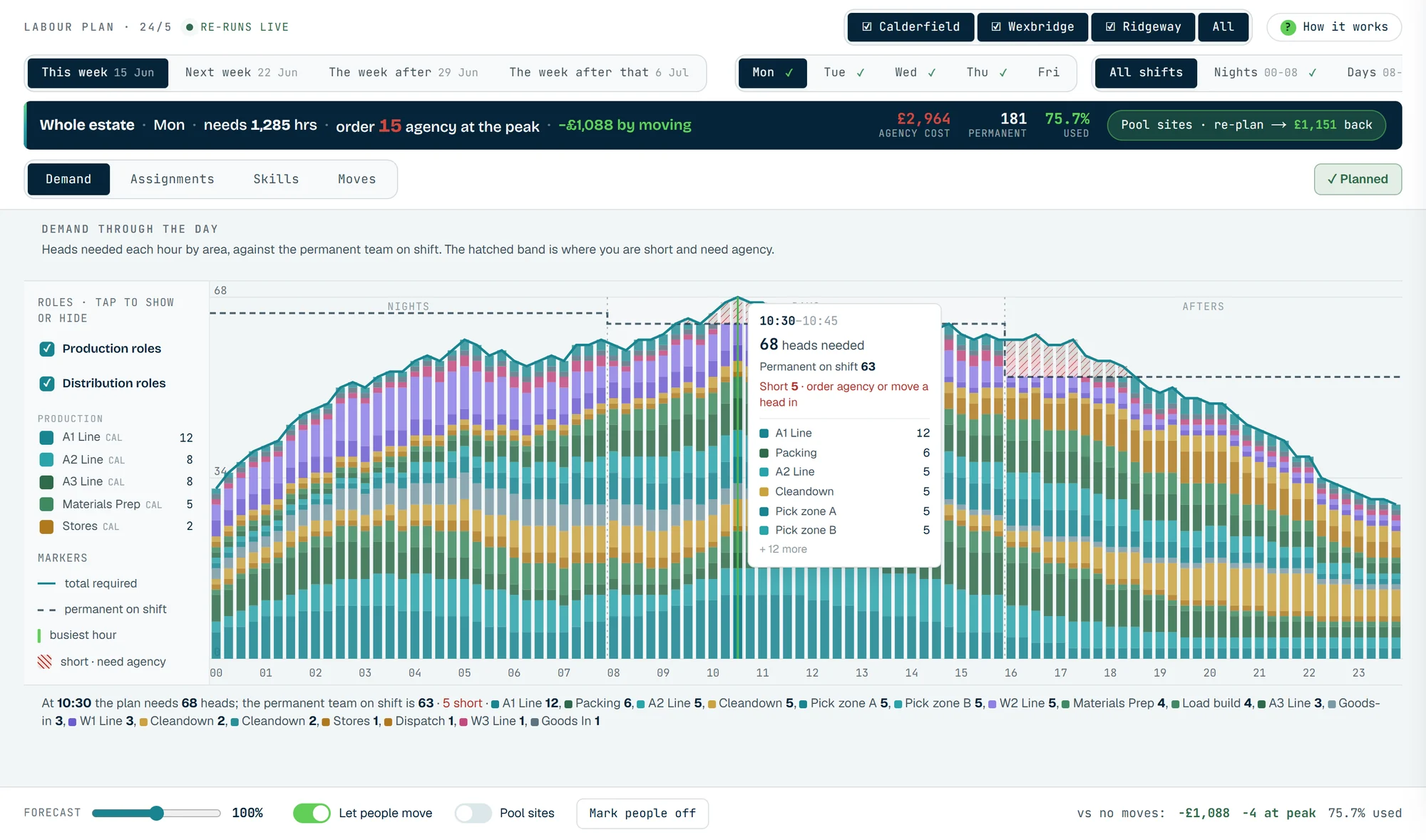Click the dashed permanent on shift marker
The height and width of the screenshot is (840, 1426).
tap(46, 610)
